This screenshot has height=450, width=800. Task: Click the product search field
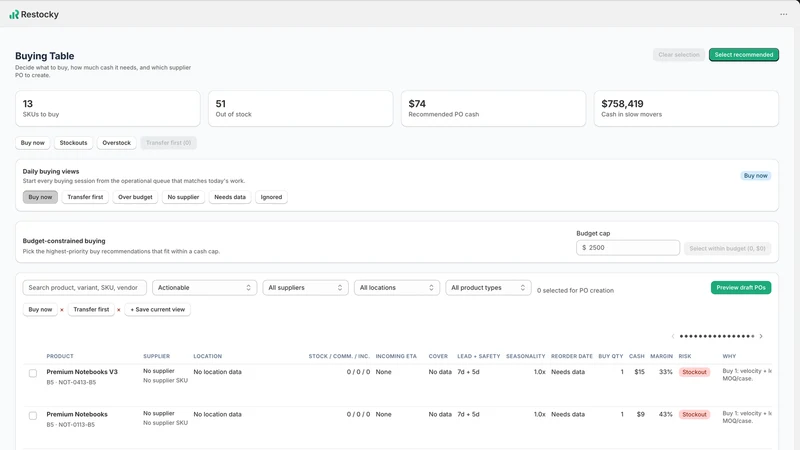[x=85, y=288]
